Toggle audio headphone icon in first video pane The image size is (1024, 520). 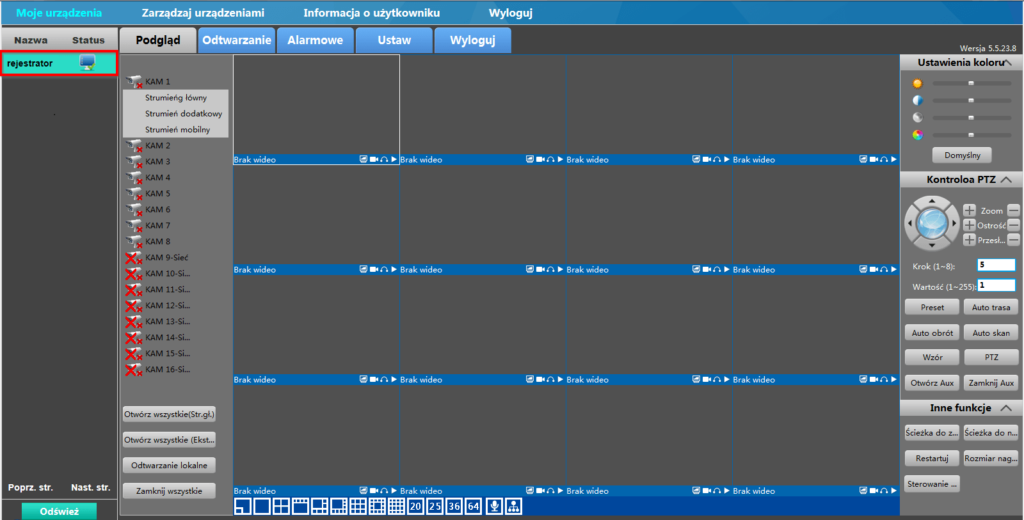pyautogui.click(x=384, y=159)
